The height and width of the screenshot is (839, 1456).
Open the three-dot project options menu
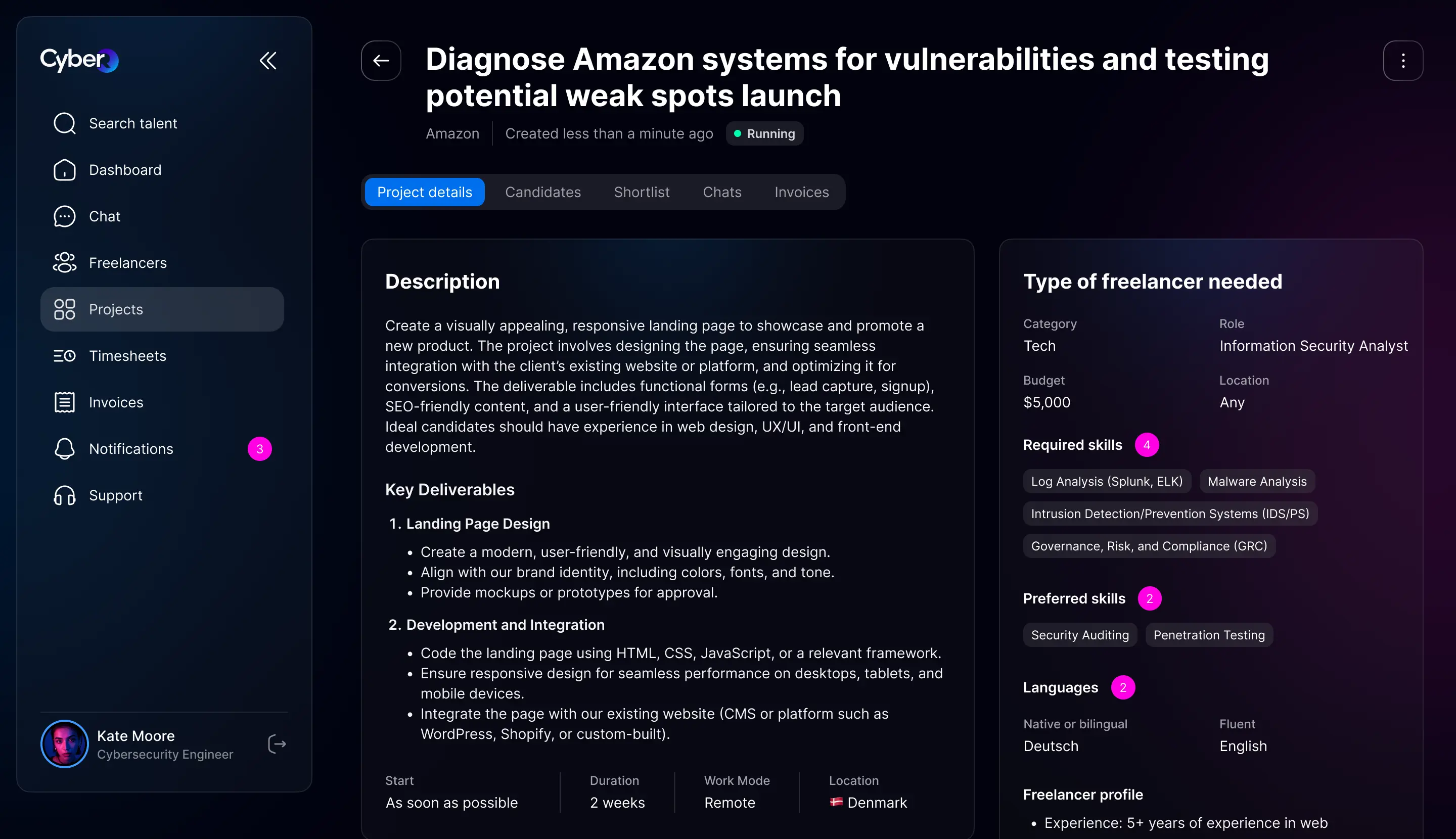tap(1403, 61)
